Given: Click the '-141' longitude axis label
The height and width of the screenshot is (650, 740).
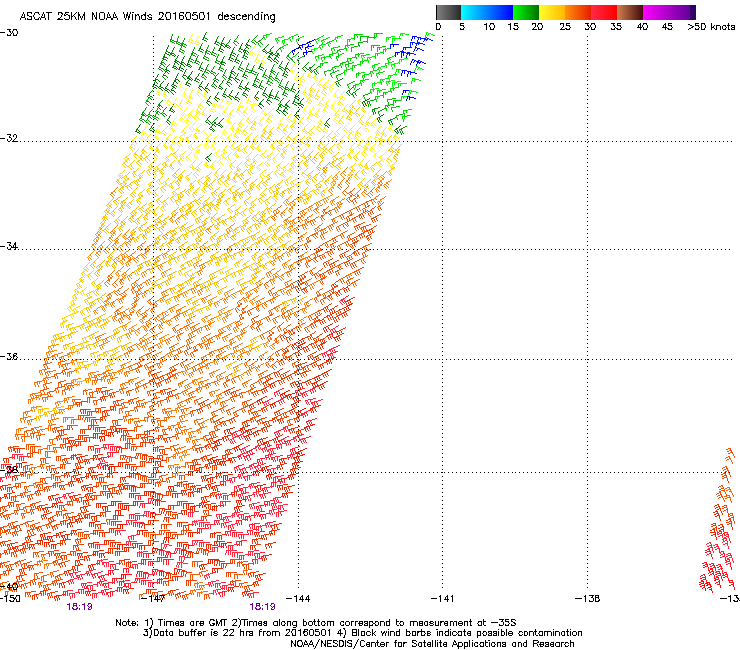Looking at the screenshot, I should click(442, 599).
